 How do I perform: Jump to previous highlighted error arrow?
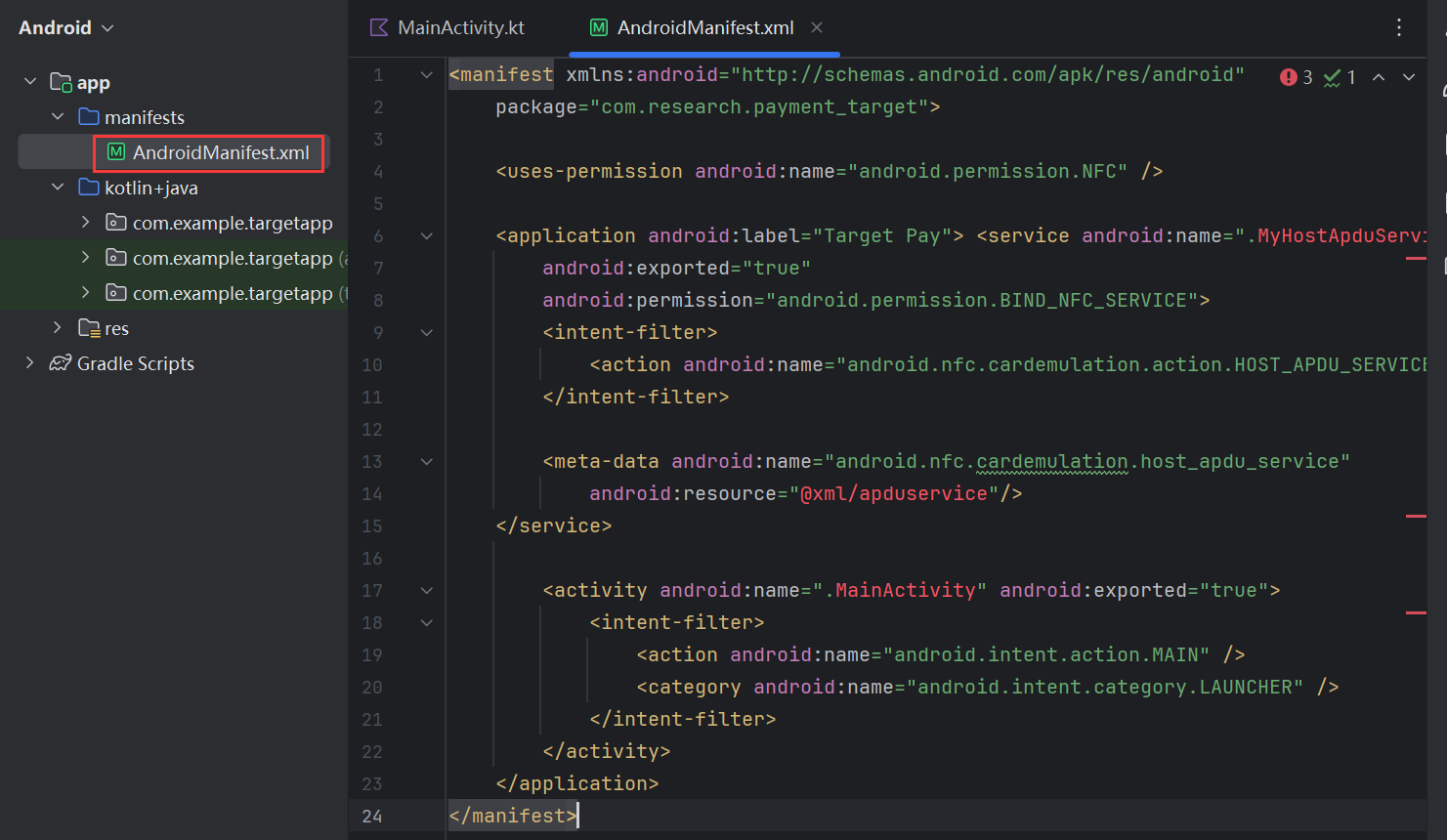1378,77
